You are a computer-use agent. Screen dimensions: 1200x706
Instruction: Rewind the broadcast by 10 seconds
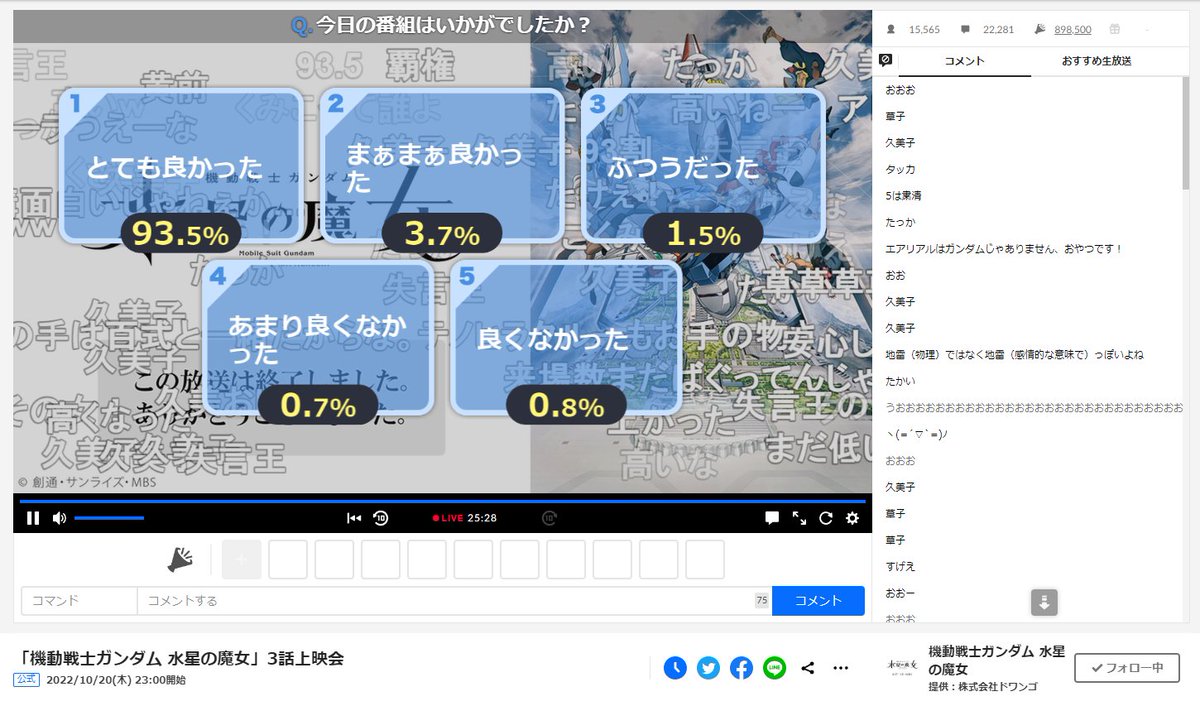click(381, 518)
